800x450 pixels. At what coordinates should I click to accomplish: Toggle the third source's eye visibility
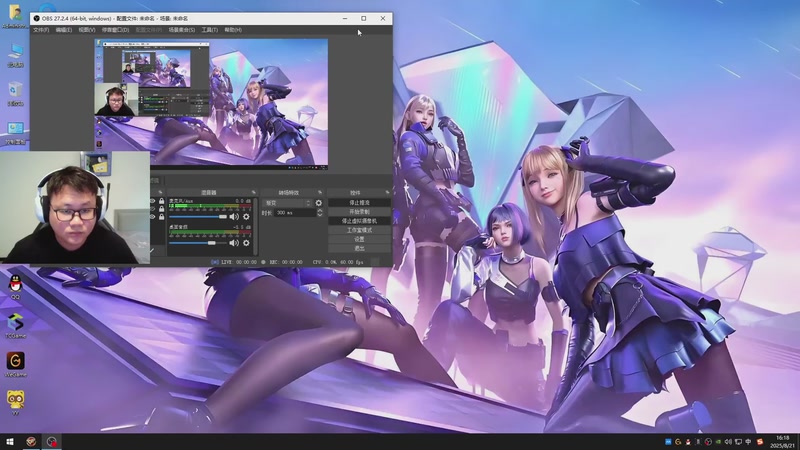153,217
